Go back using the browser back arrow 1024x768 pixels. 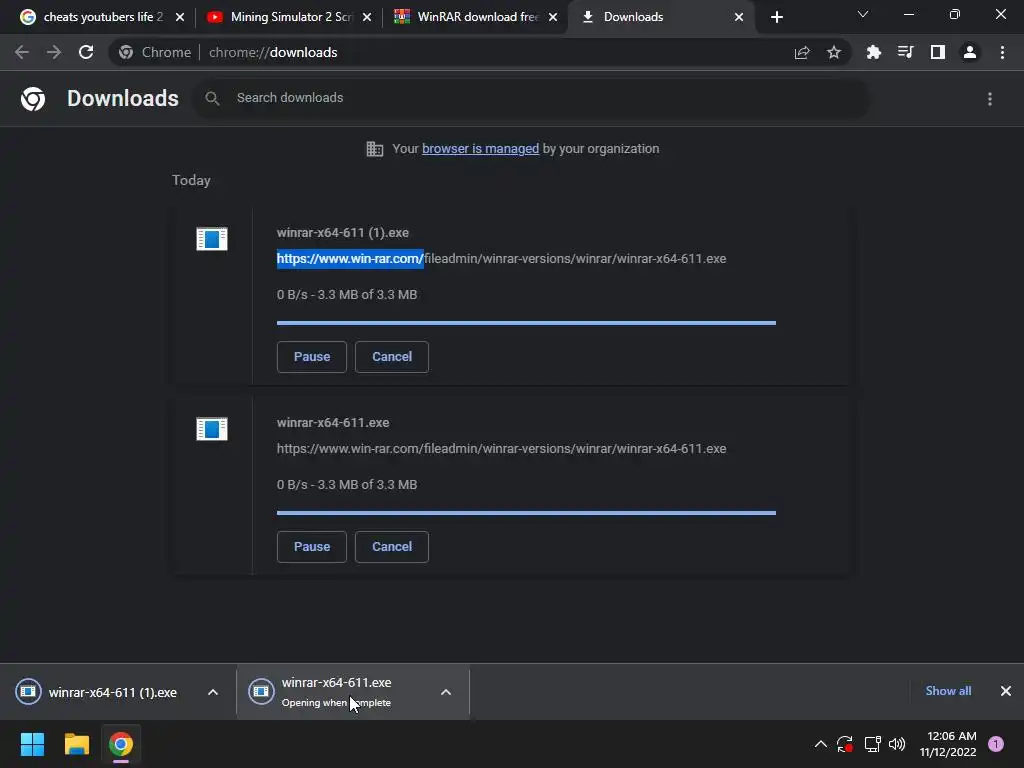[22, 52]
